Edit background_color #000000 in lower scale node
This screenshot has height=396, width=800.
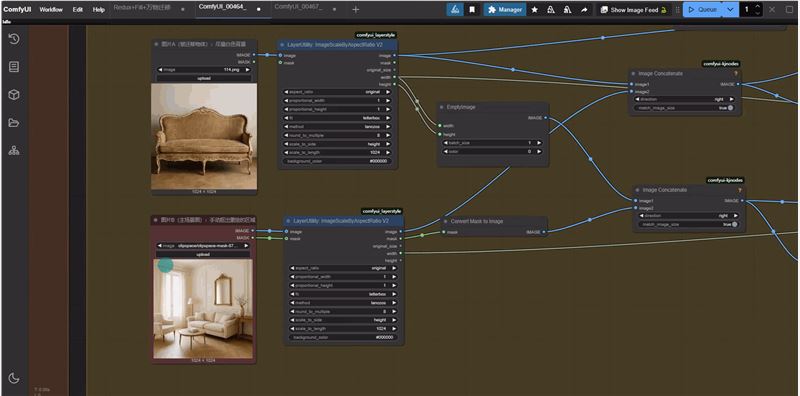click(x=343, y=337)
